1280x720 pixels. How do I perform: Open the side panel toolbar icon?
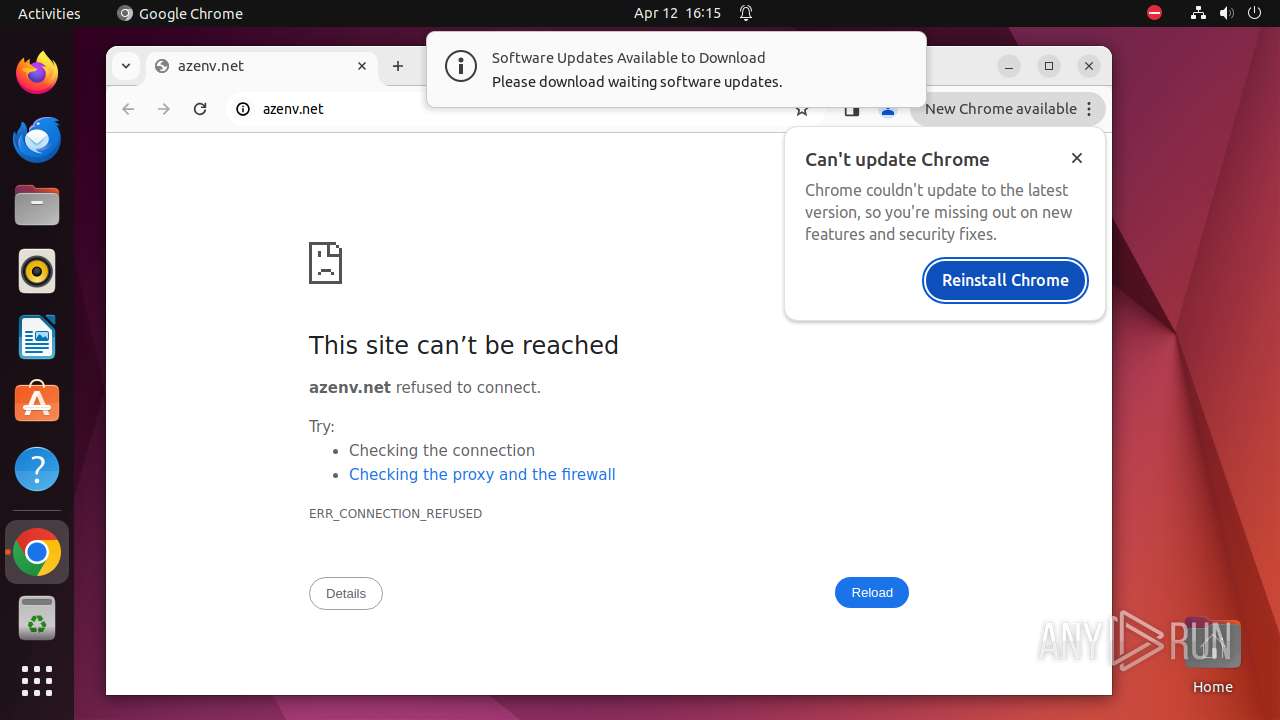(852, 110)
